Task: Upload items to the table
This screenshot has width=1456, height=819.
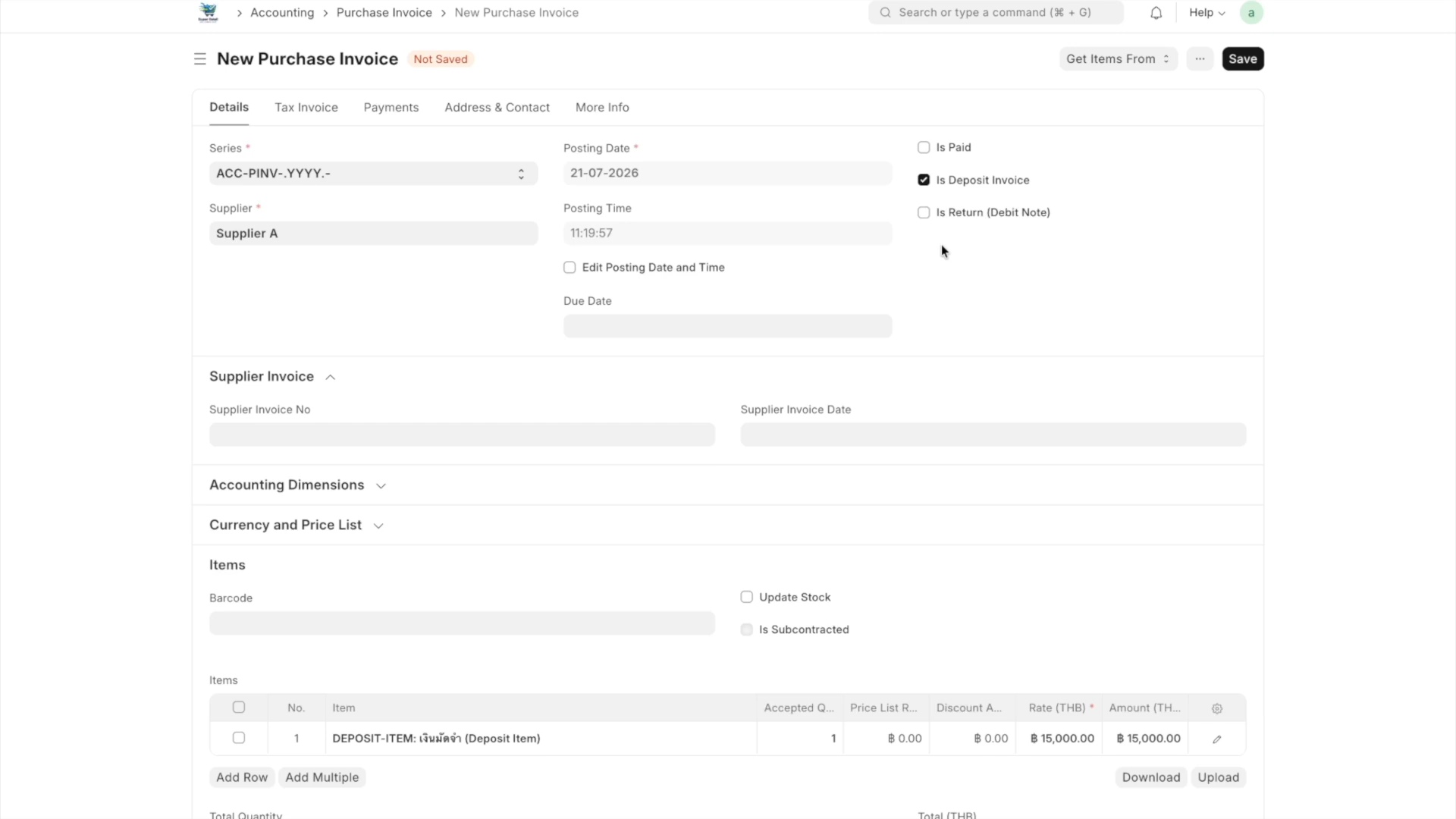Action: 1219,778
